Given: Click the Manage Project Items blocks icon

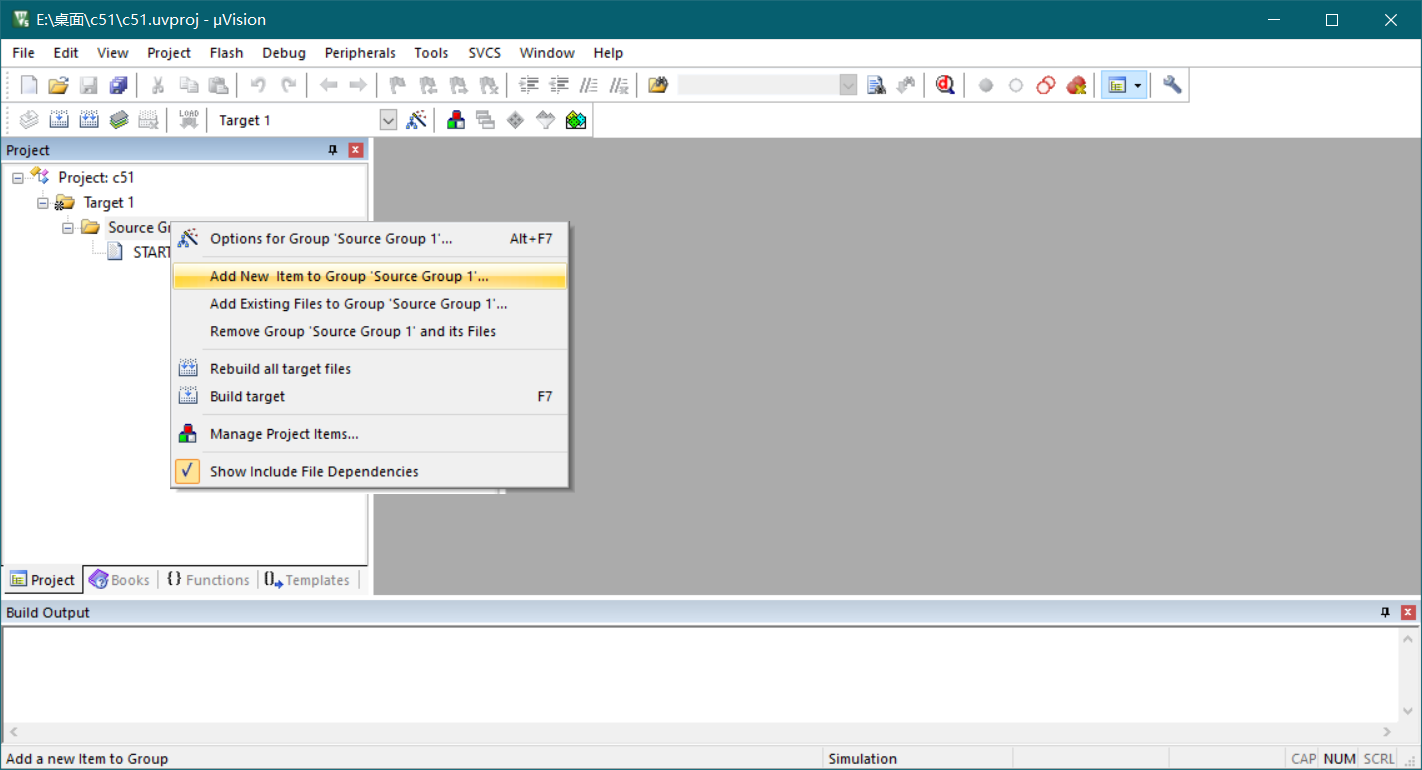Looking at the screenshot, I should click(456, 120).
